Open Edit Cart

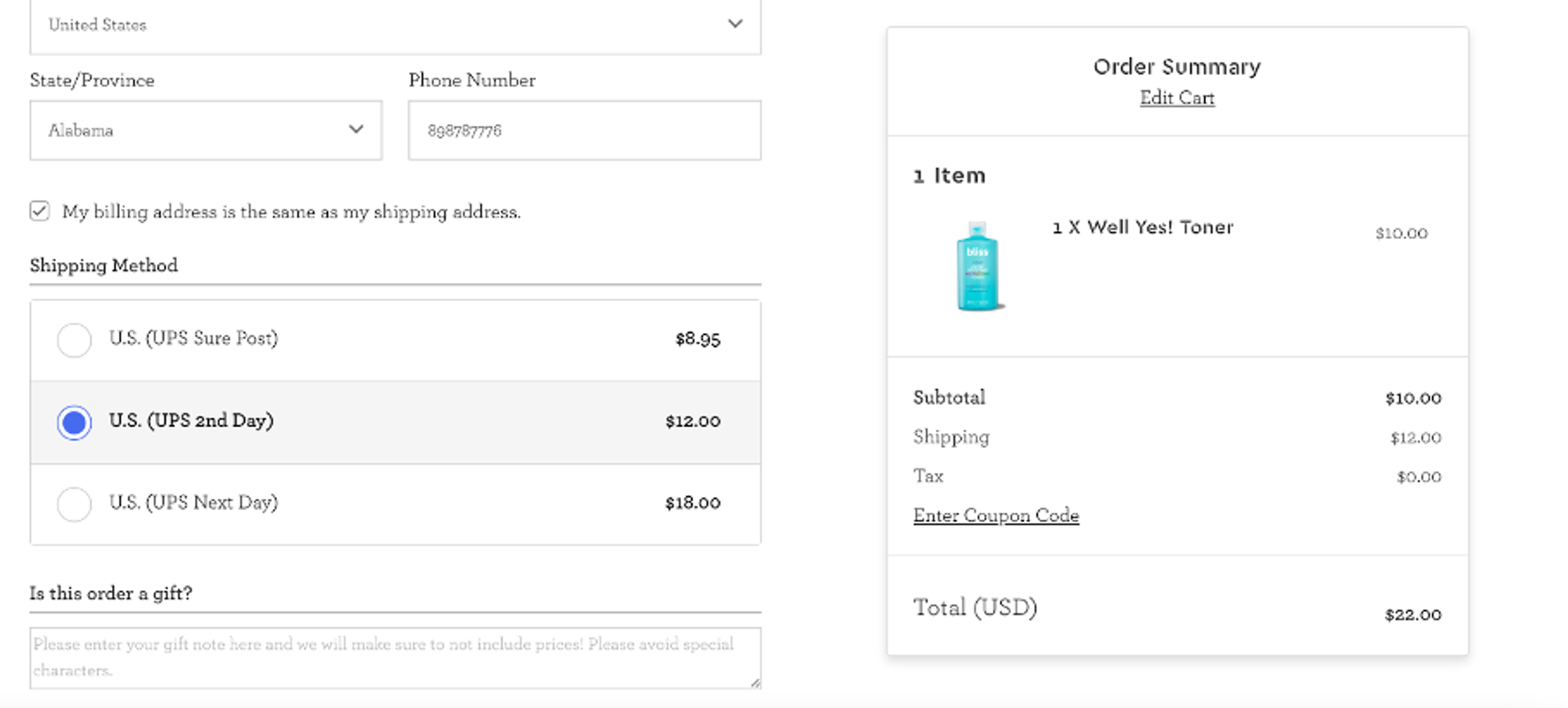click(x=1176, y=98)
